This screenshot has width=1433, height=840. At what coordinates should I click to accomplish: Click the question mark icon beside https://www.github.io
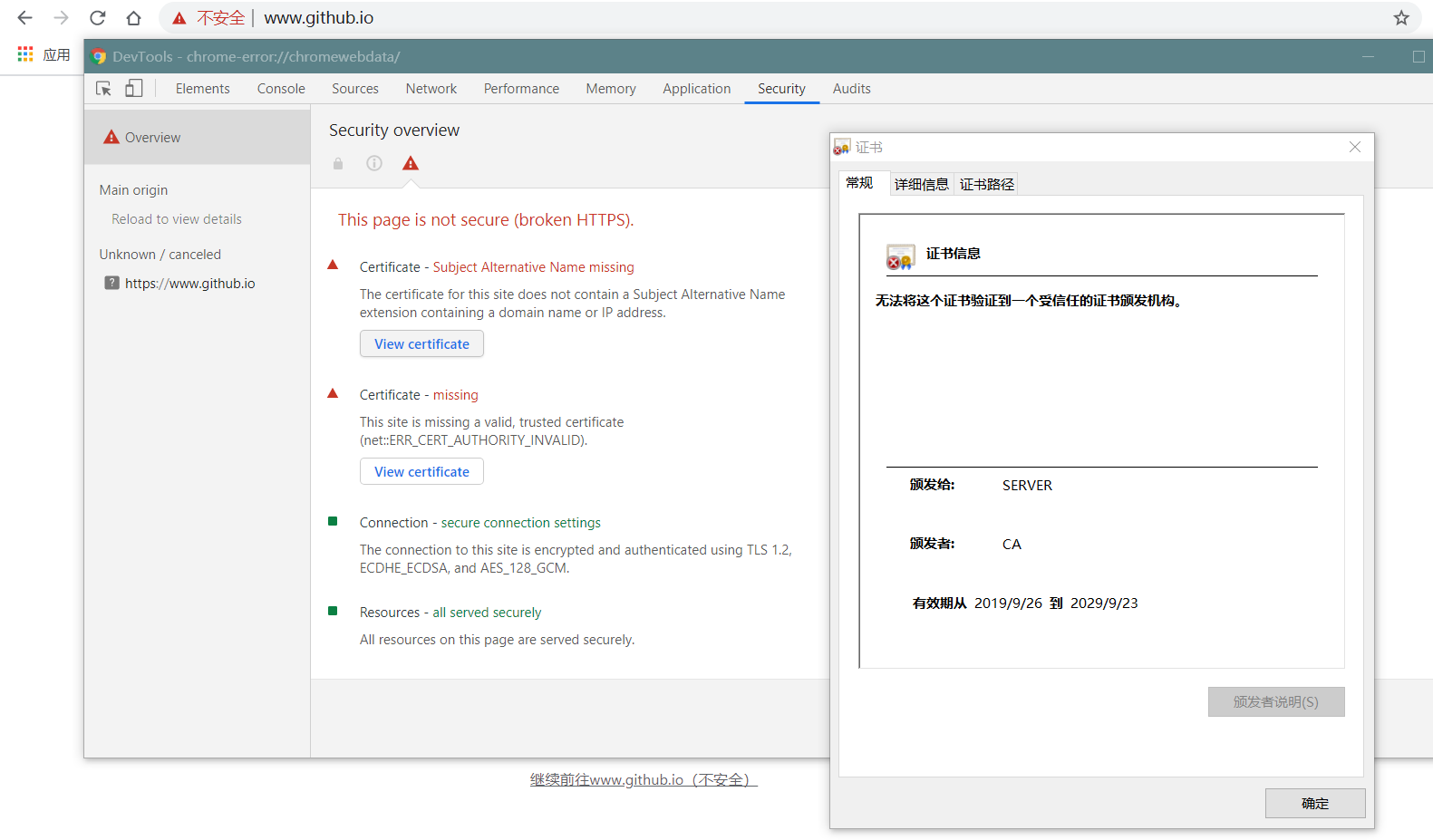click(x=111, y=283)
